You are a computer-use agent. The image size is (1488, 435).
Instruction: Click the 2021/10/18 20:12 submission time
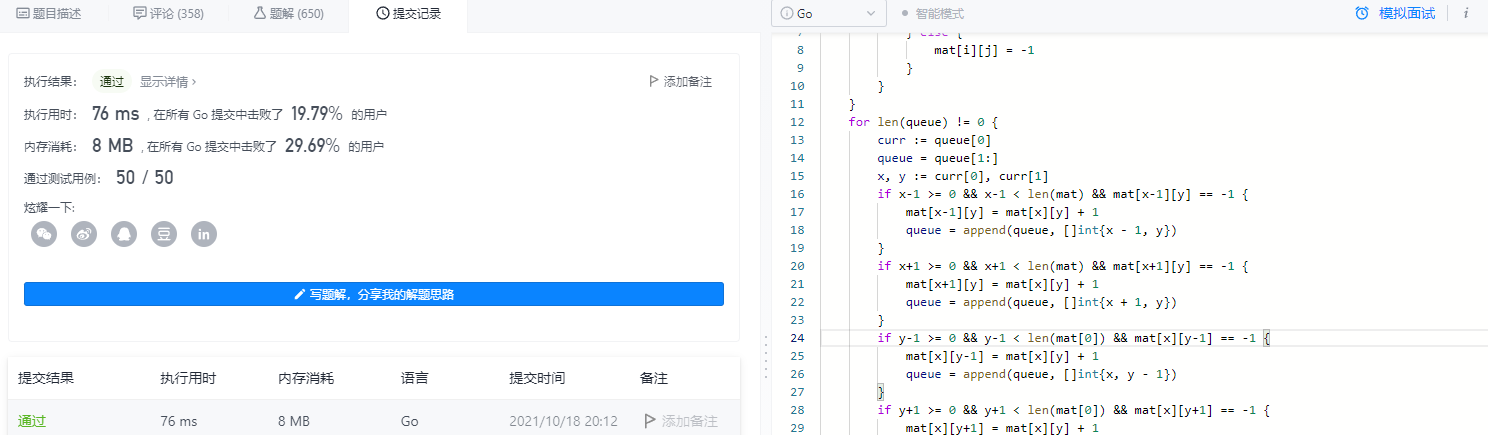click(563, 422)
